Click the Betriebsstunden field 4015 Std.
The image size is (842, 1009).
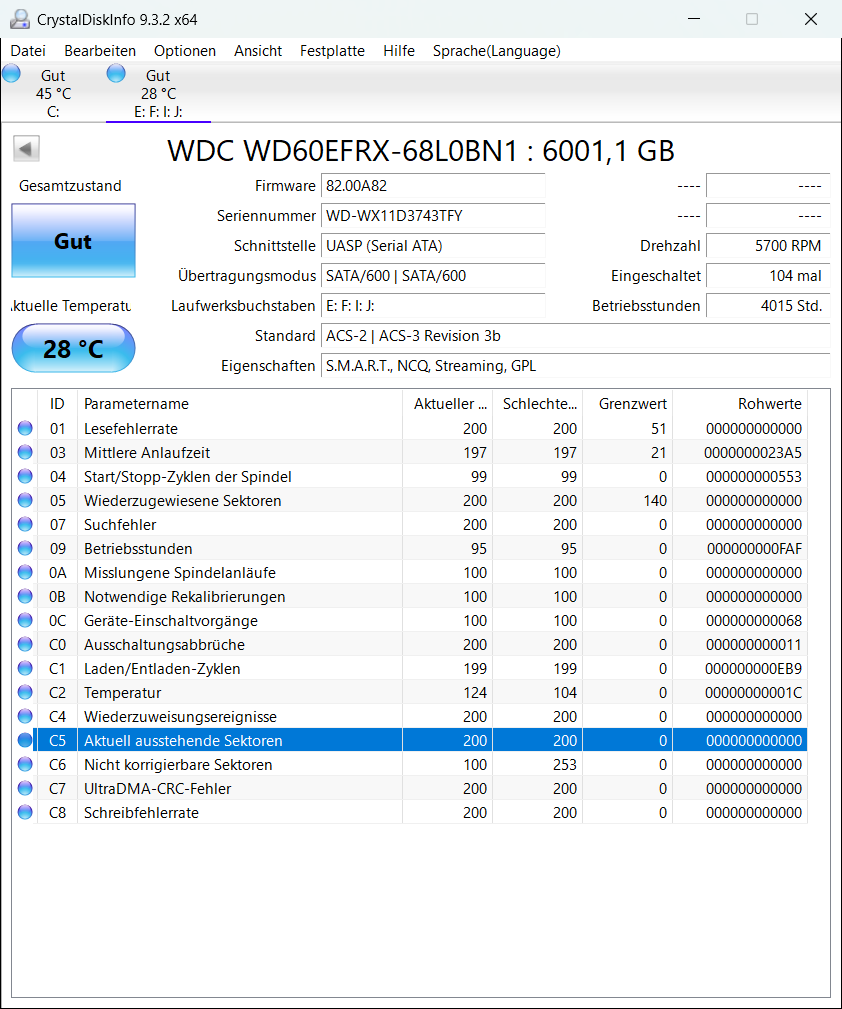tap(767, 306)
